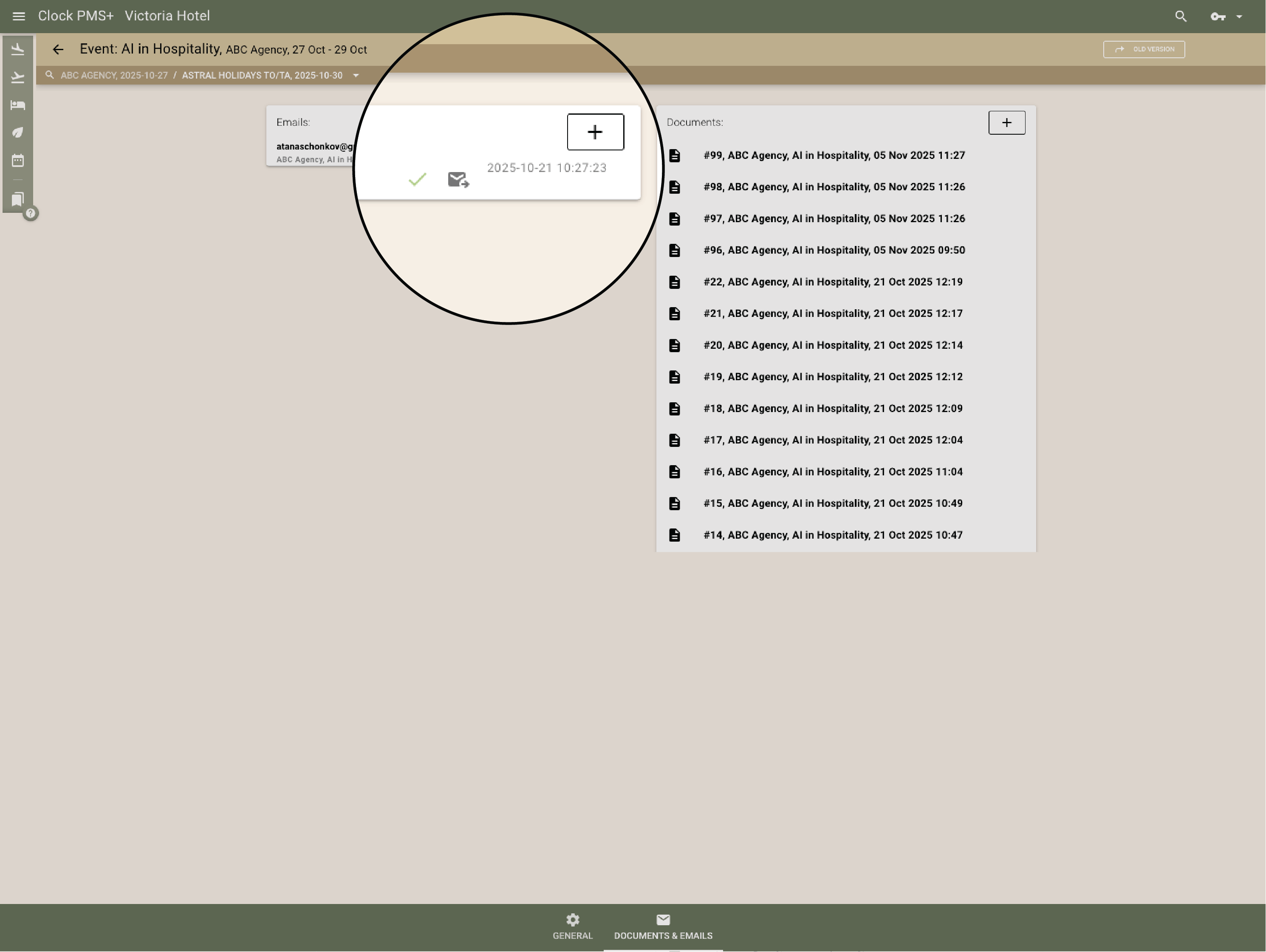Go back using the arrow icon
The width and height of the screenshot is (1266, 952).
coord(58,49)
